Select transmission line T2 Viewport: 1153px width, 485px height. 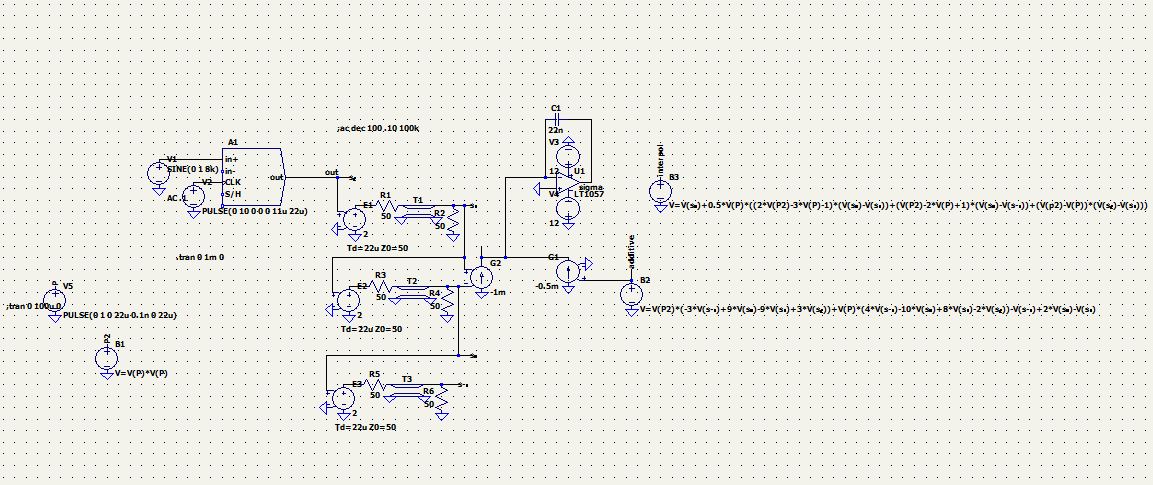click(x=412, y=290)
